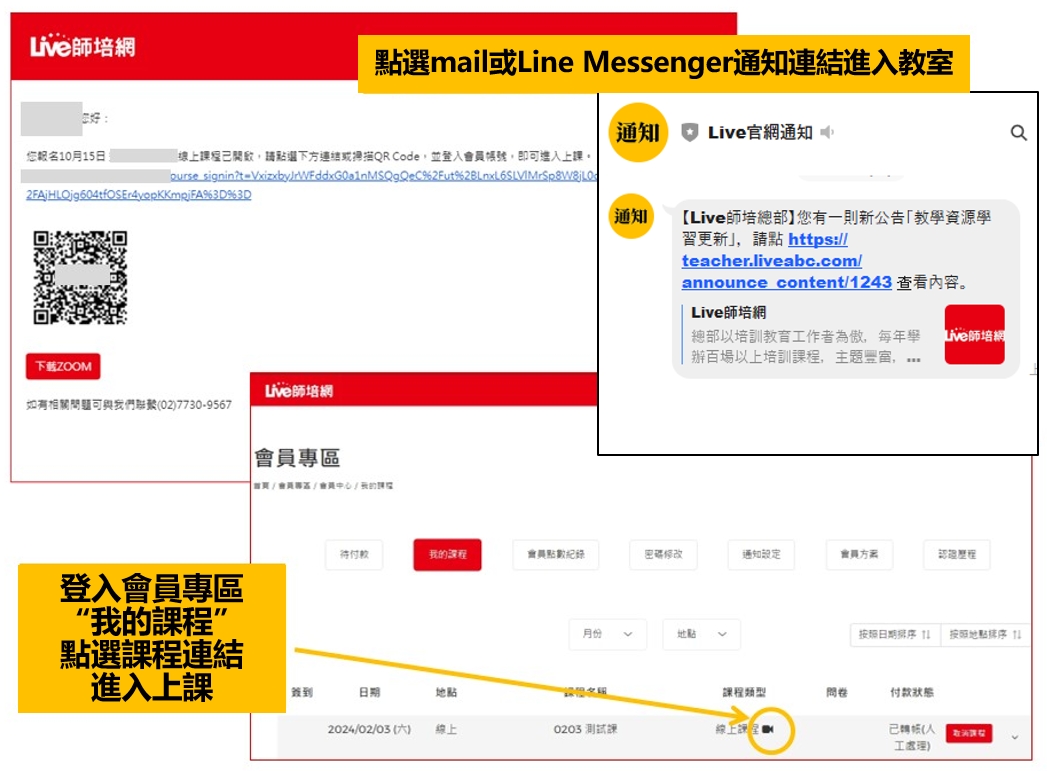The width and height of the screenshot is (1047, 771).
Task: Open search in the Line chat window
Action: (1018, 133)
